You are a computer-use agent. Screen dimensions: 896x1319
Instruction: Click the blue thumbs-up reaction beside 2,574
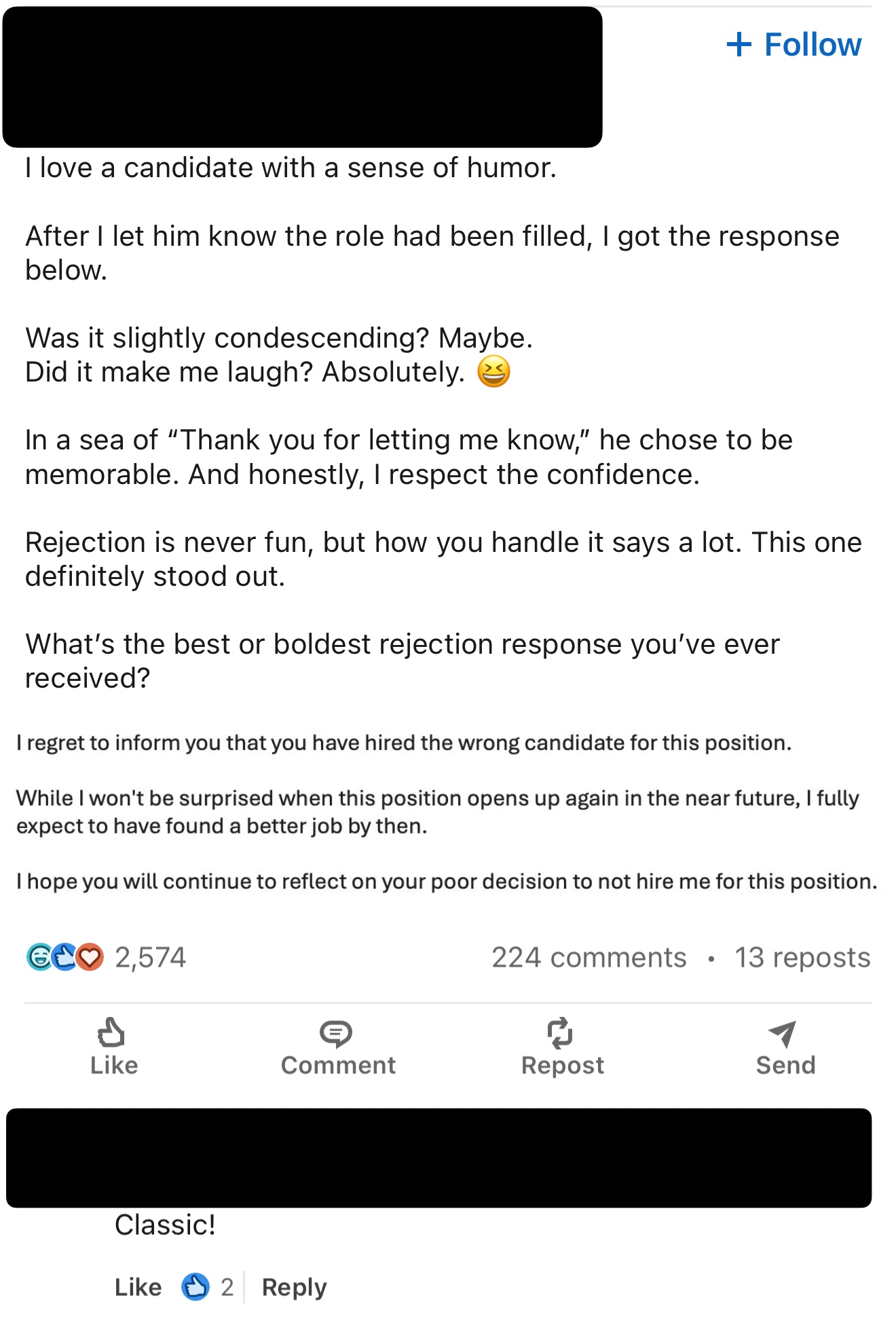pos(64,956)
